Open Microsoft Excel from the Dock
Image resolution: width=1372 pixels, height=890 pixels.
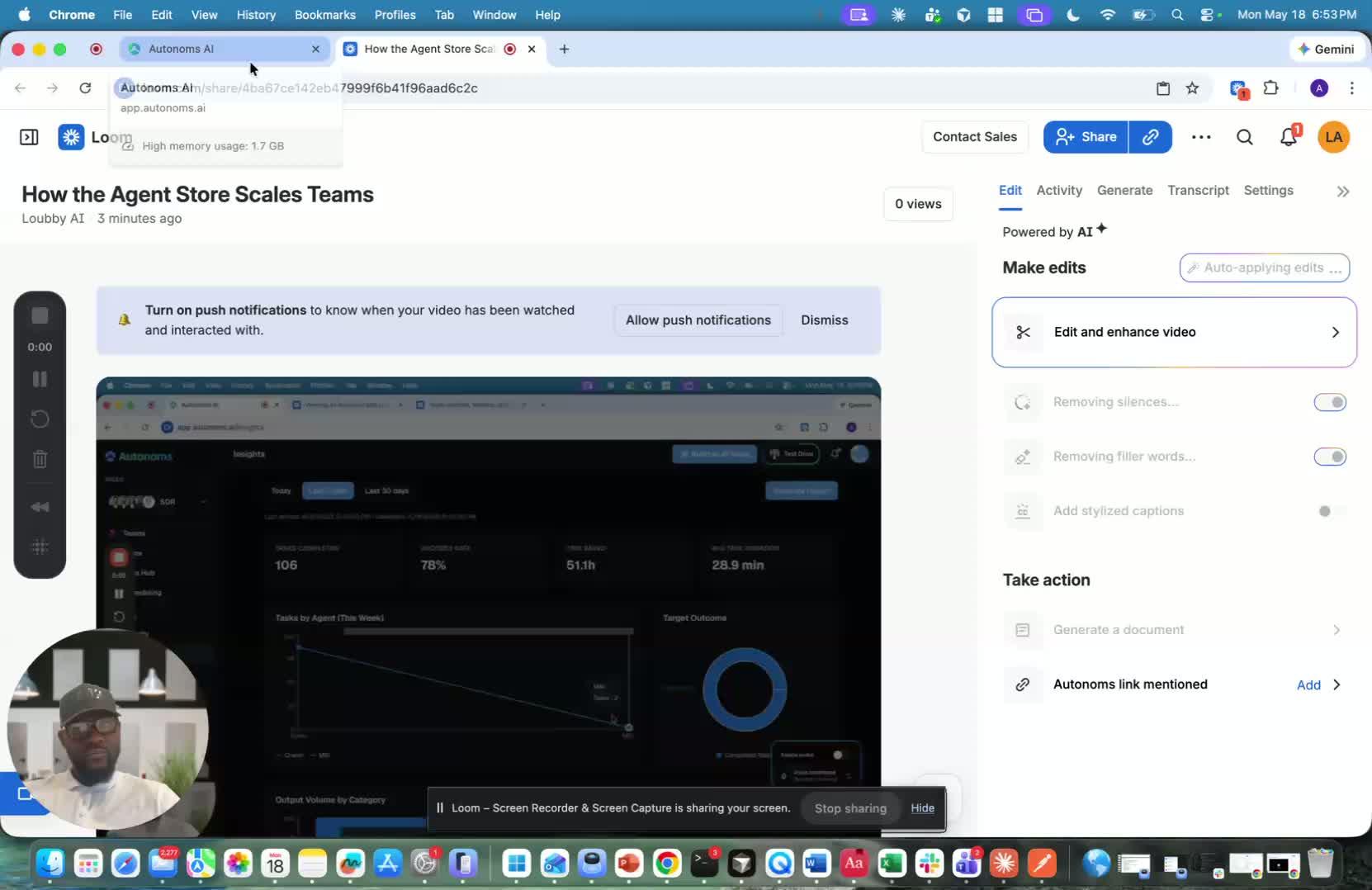coord(892,864)
